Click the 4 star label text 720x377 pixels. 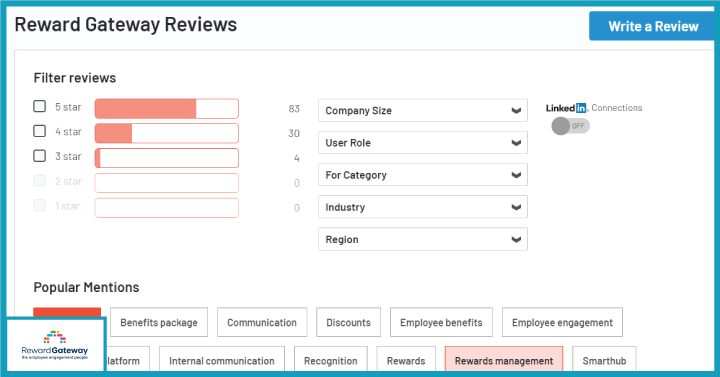point(68,132)
